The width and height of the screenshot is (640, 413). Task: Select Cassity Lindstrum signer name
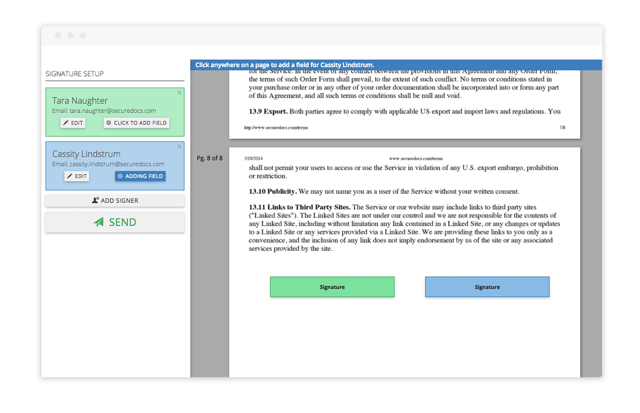click(x=86, y=154)
